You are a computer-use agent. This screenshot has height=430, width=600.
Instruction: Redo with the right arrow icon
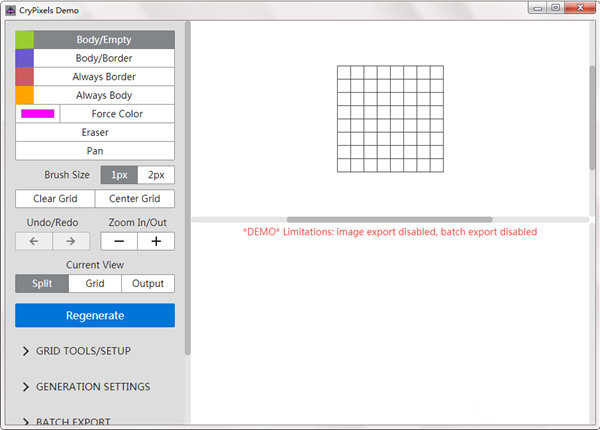(x=71, y=241)
